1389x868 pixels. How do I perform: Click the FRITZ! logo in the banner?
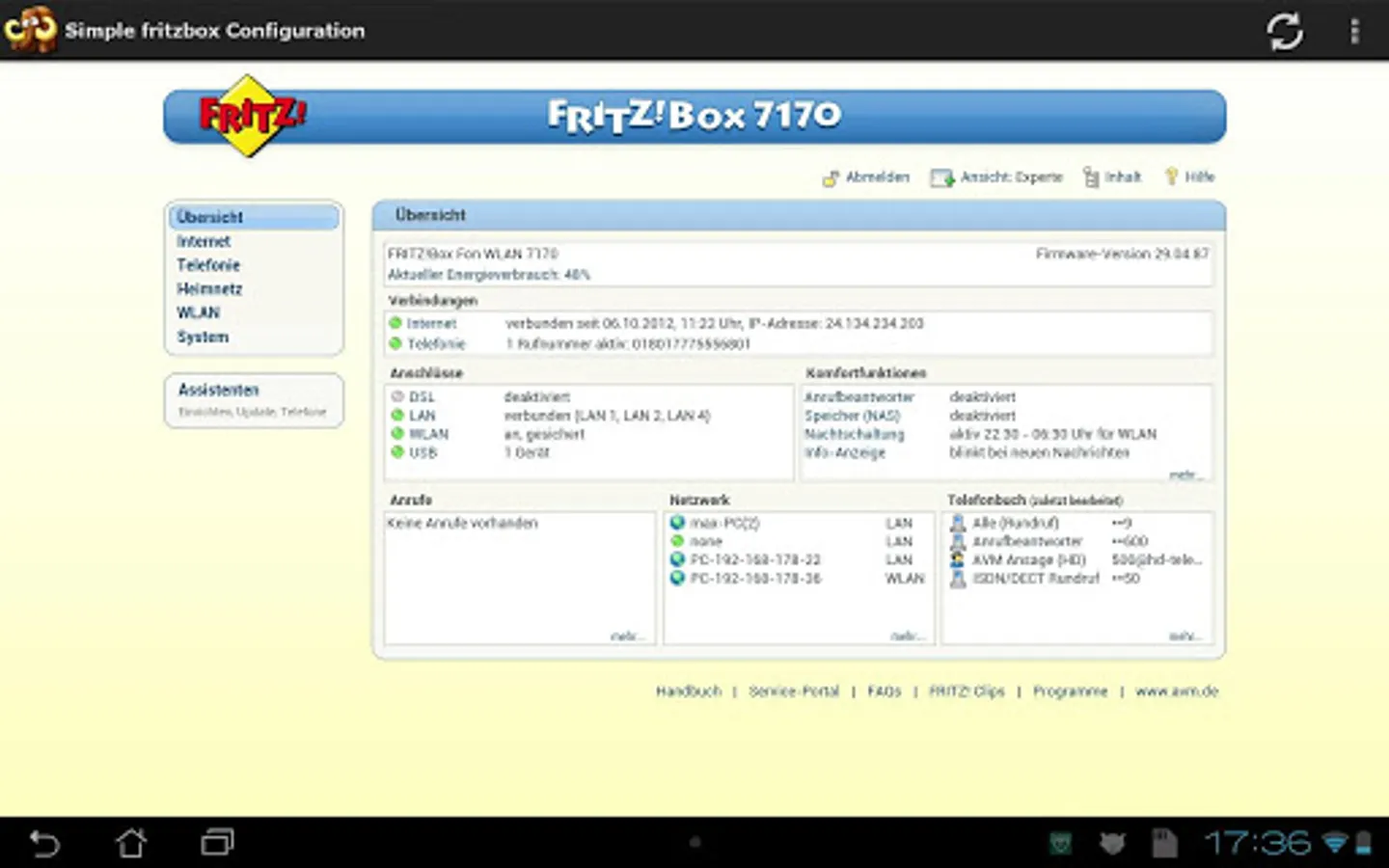(x=251, y=116)
